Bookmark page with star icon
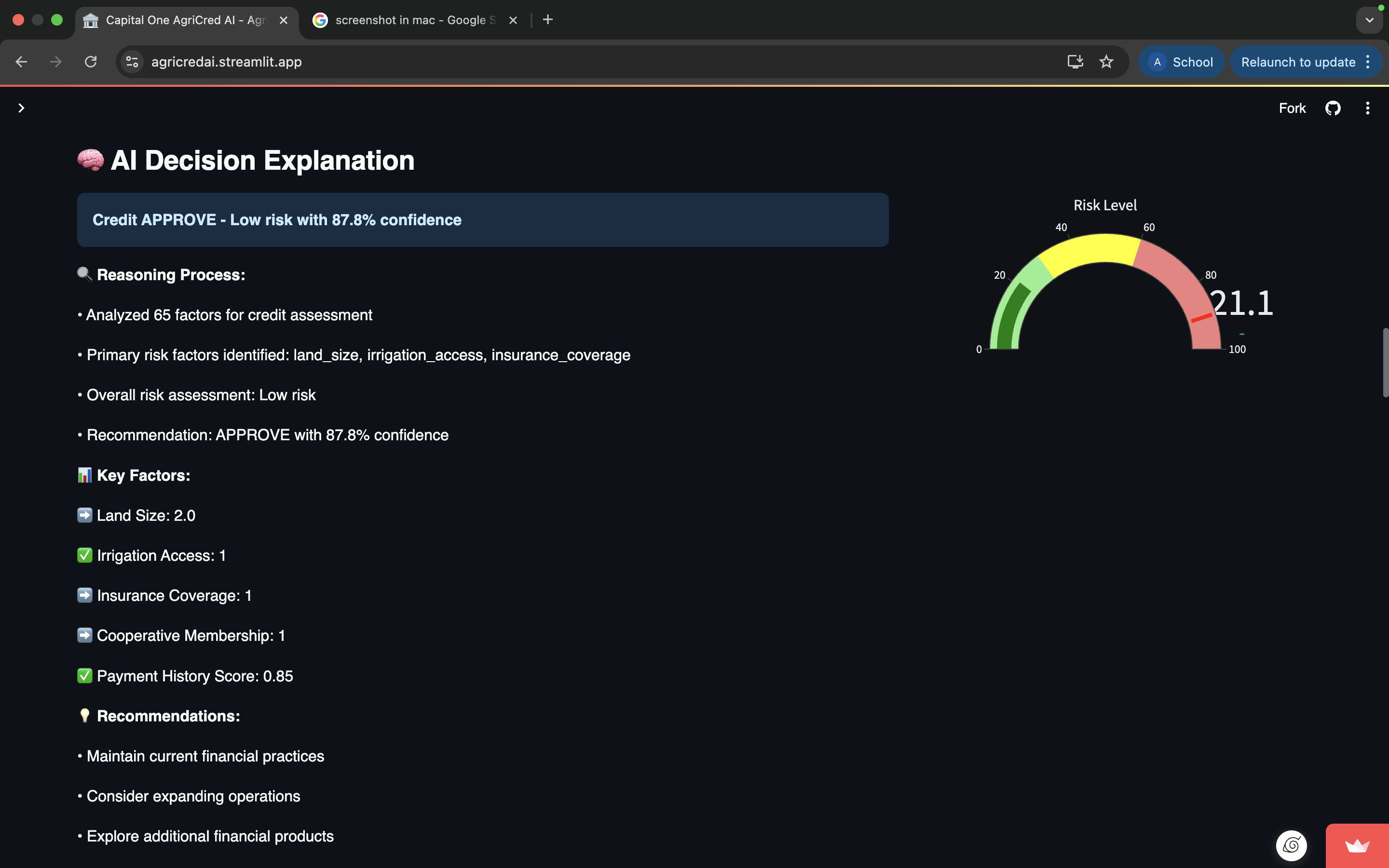 pyautogui.click(x=1106, y=62)
